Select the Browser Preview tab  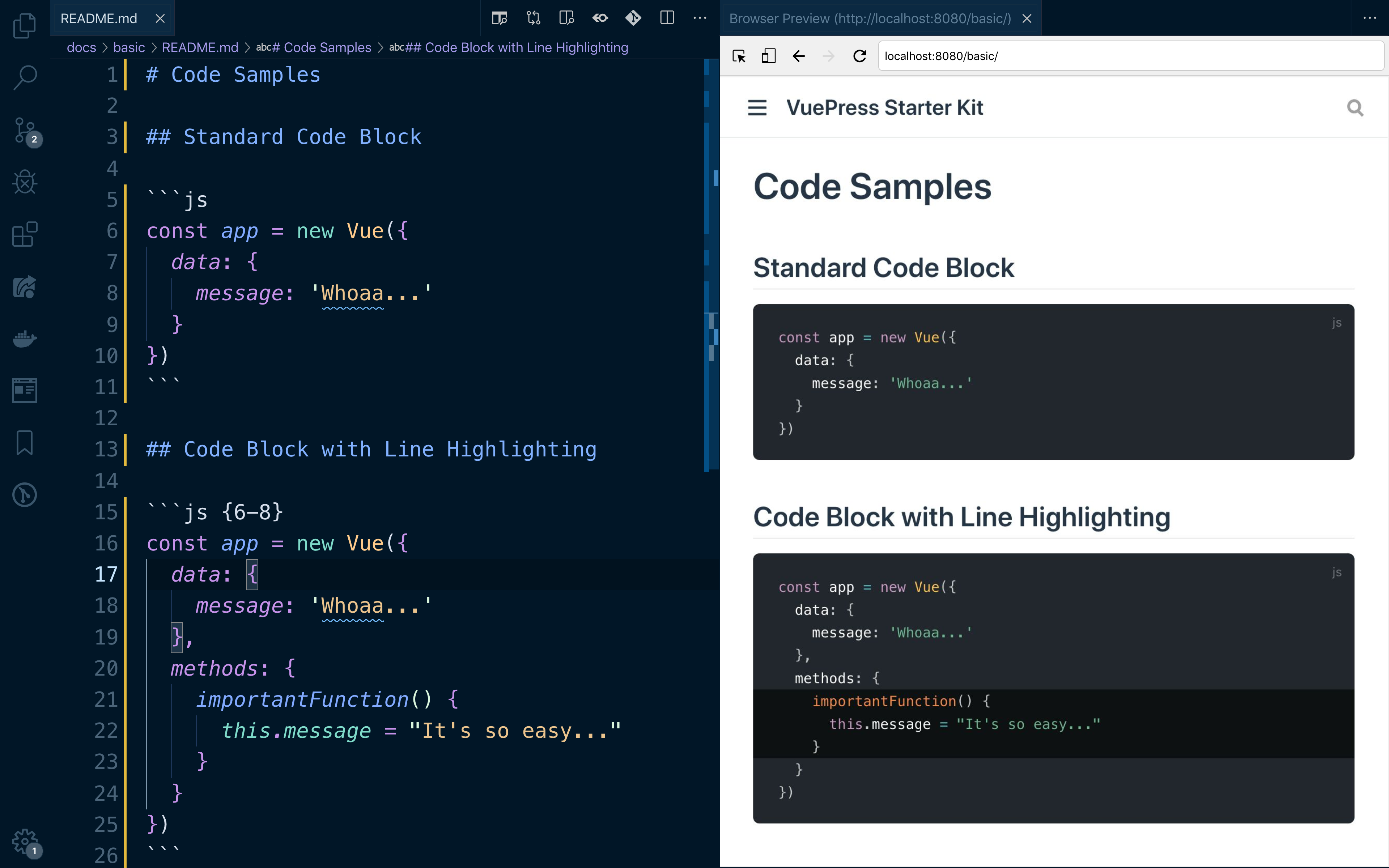pyautogui.click(x=870, y=18)
